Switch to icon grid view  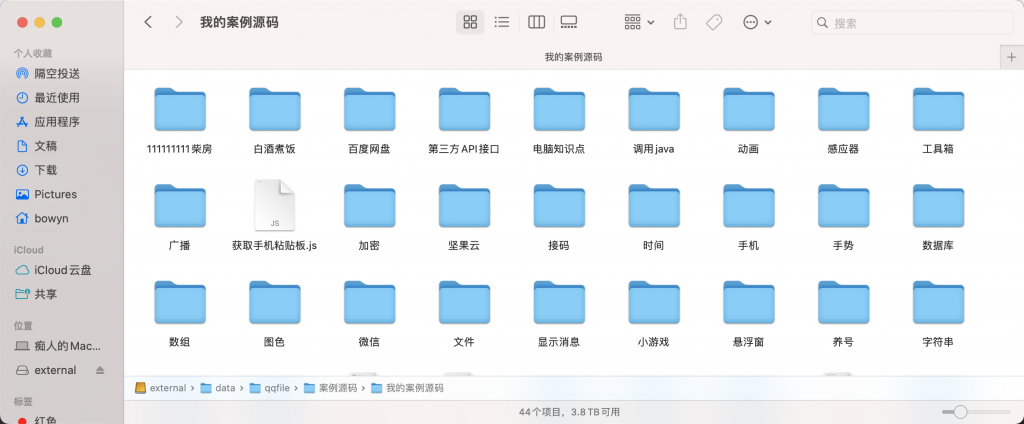(470, 22)
